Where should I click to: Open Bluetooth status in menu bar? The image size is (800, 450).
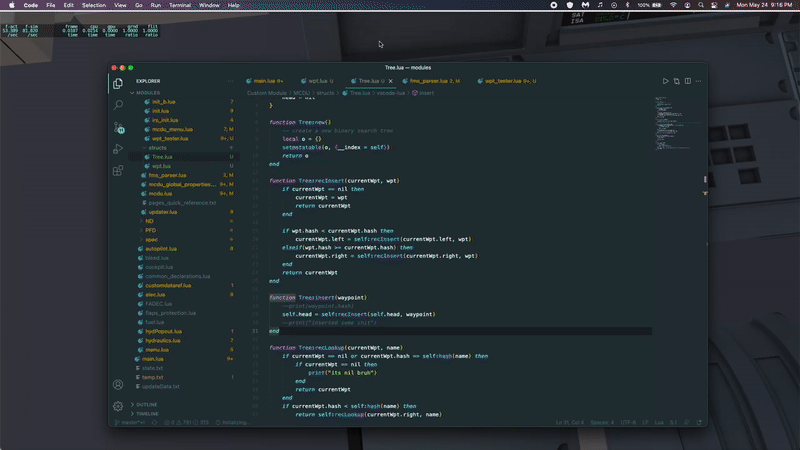click(628, 5)
